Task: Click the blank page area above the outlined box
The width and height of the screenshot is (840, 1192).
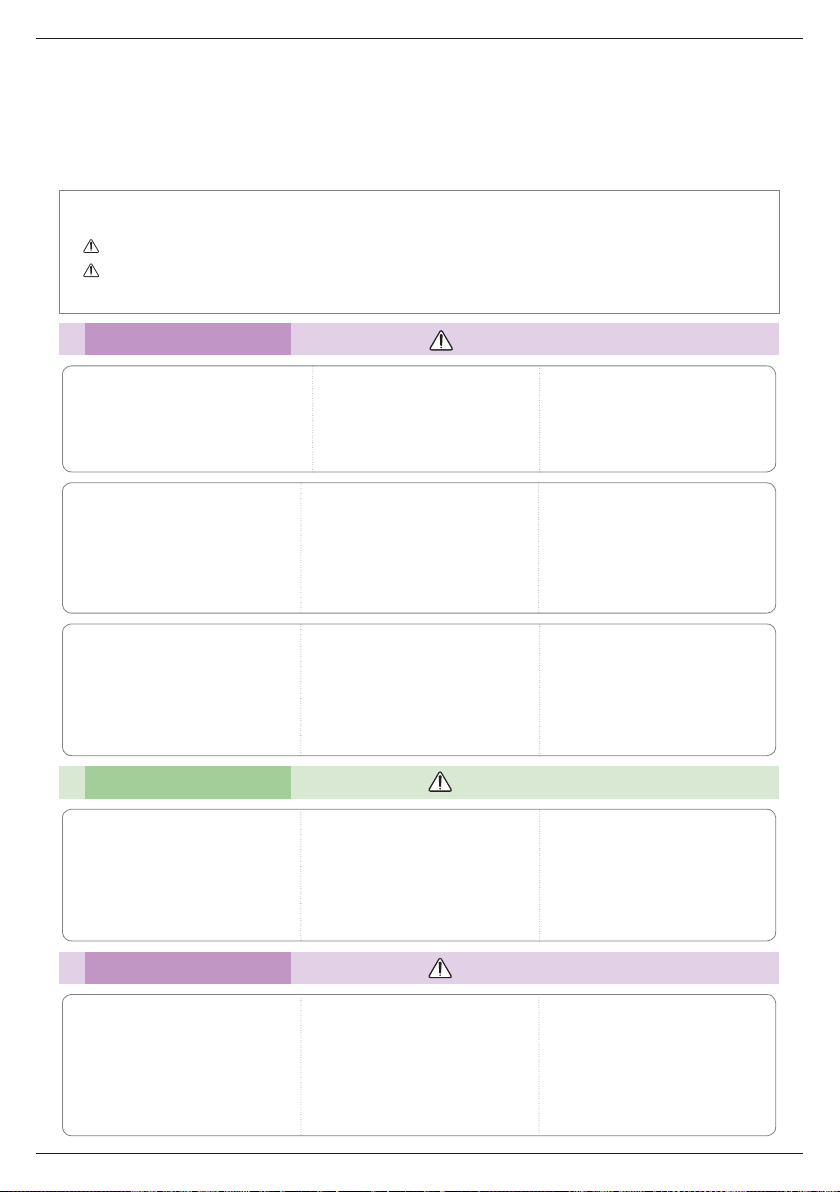Action: click(x=420, y=114)
